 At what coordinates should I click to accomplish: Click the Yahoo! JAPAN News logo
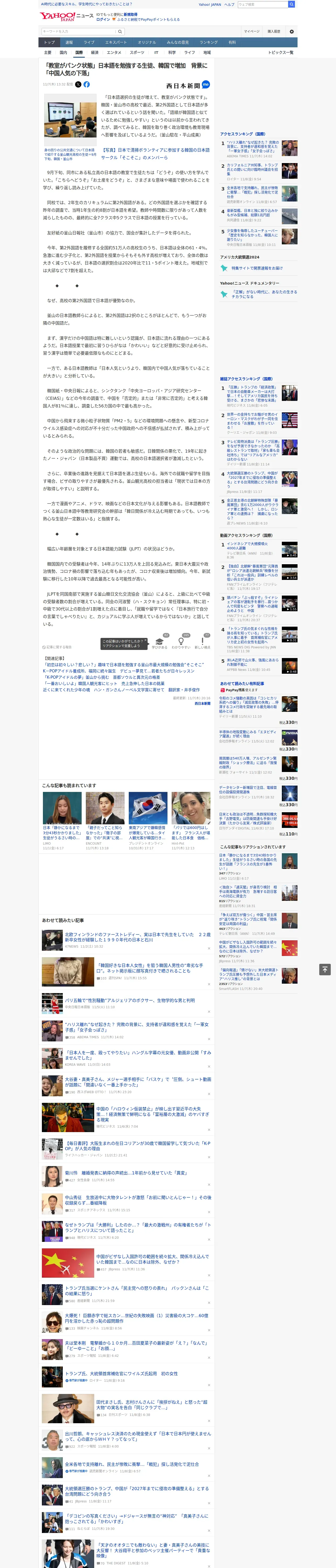tap(66, 16)
